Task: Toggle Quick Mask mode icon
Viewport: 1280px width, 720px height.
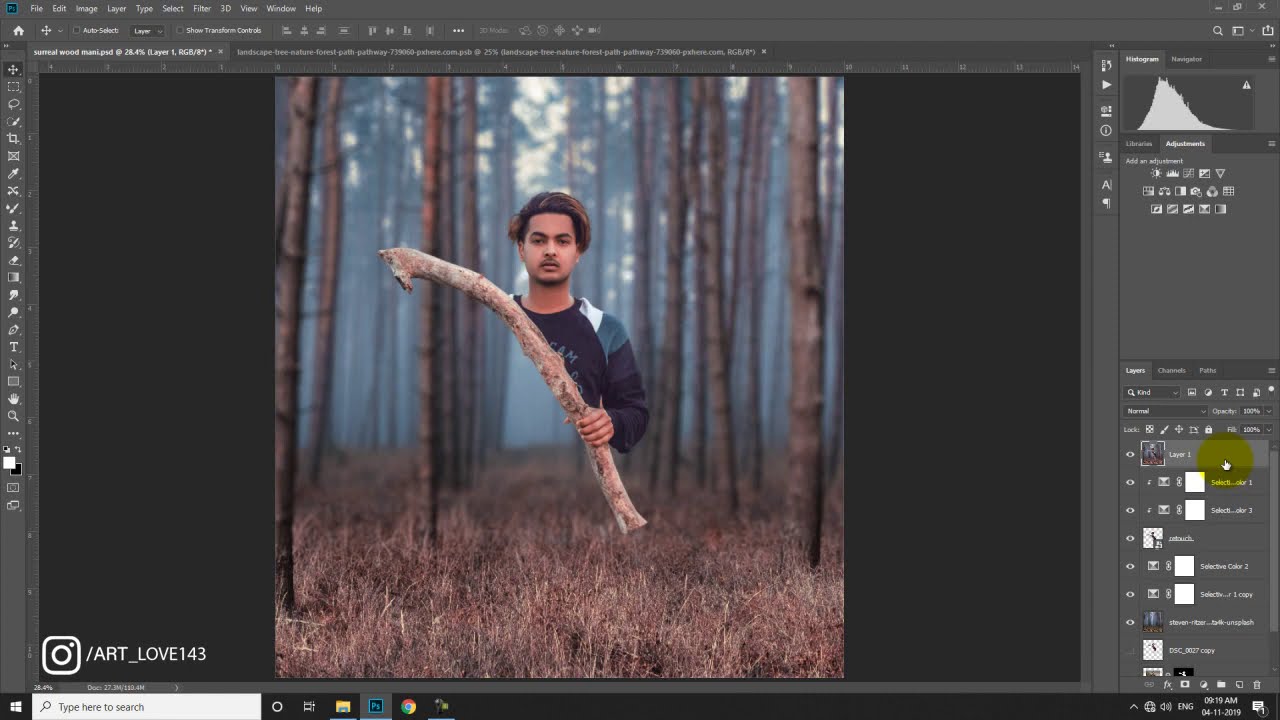Action: pos(14,488)
